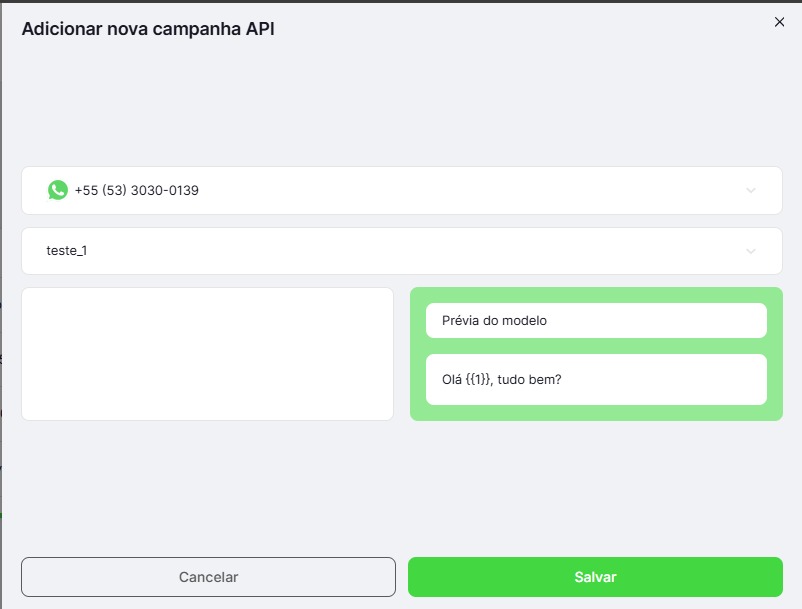This screenshot has width=802, height=609.
Task: Click the "Prévia do modelo" header box
Action: [596, 321]
